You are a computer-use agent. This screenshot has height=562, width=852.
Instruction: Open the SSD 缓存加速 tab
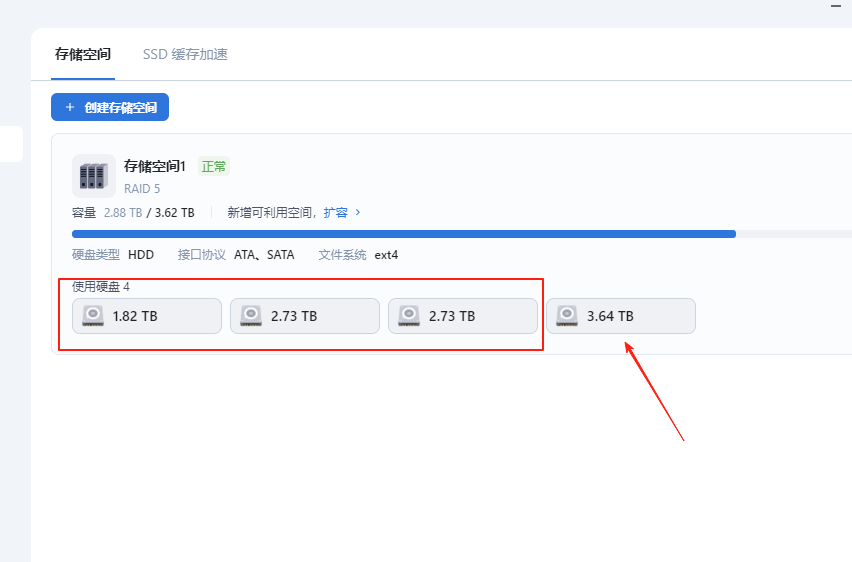(185, 54)
